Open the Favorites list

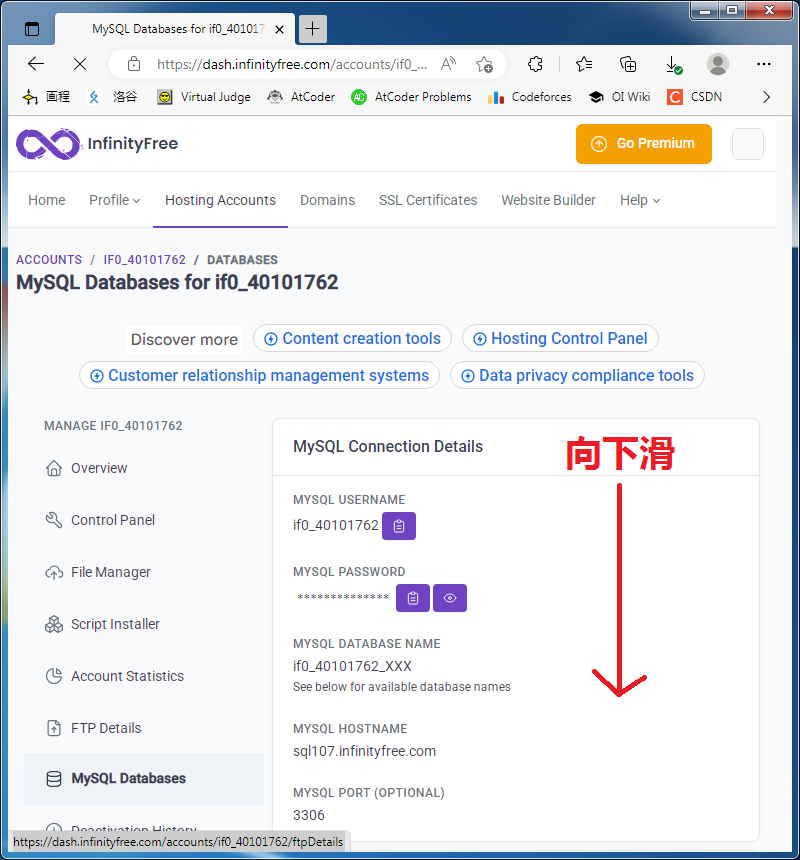coord(583,64)
